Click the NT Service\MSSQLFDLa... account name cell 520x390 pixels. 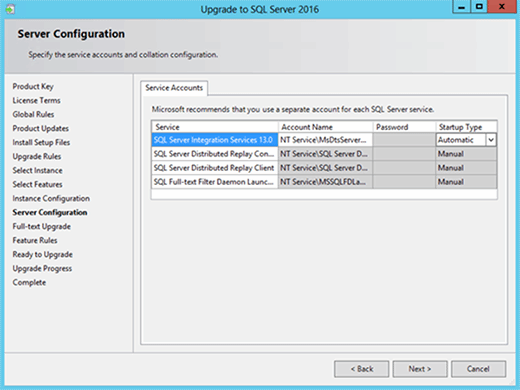coord(325,182)
